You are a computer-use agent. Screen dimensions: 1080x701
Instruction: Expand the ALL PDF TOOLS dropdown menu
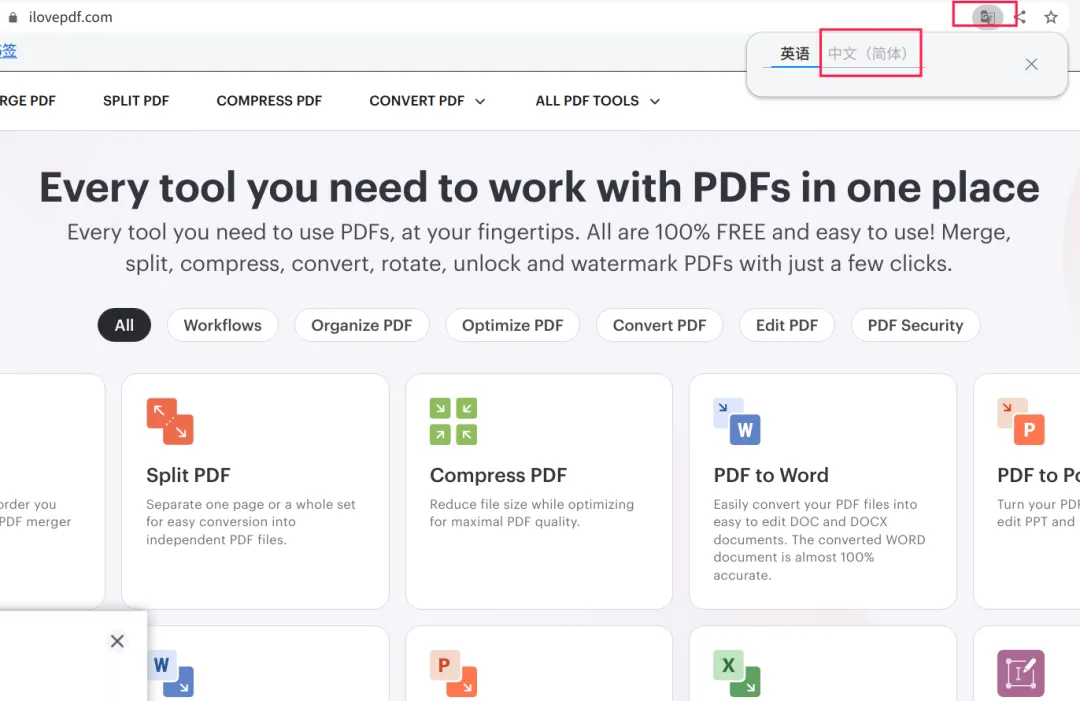tap(598, 101)
